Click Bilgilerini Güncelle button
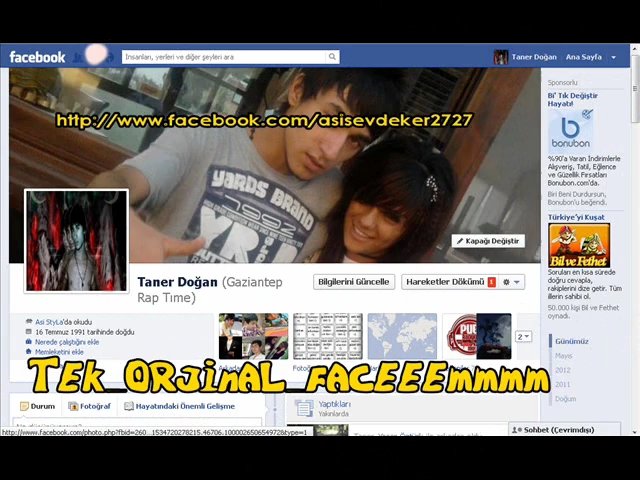The height and width of the screenshot is (480, 640). point(354,282)
